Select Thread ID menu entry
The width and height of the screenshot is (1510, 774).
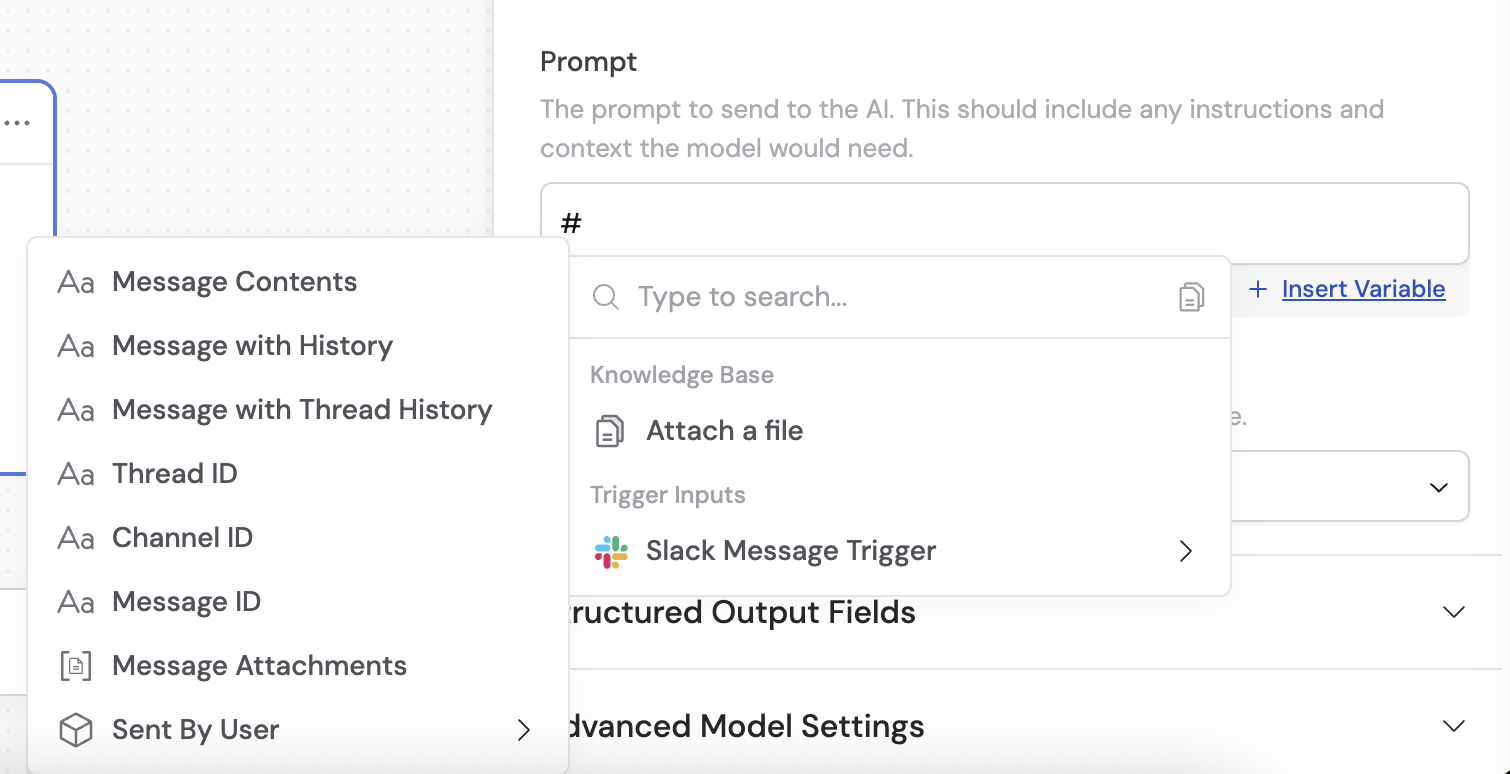point(175,473)
